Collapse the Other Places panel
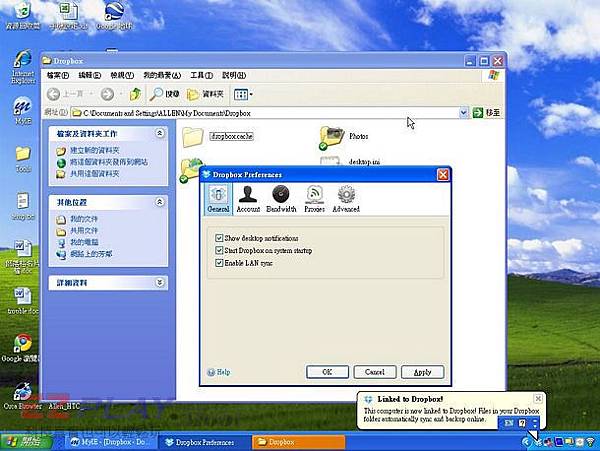The height and width of the screenshot is (451, 600). (x=160, y=202)
